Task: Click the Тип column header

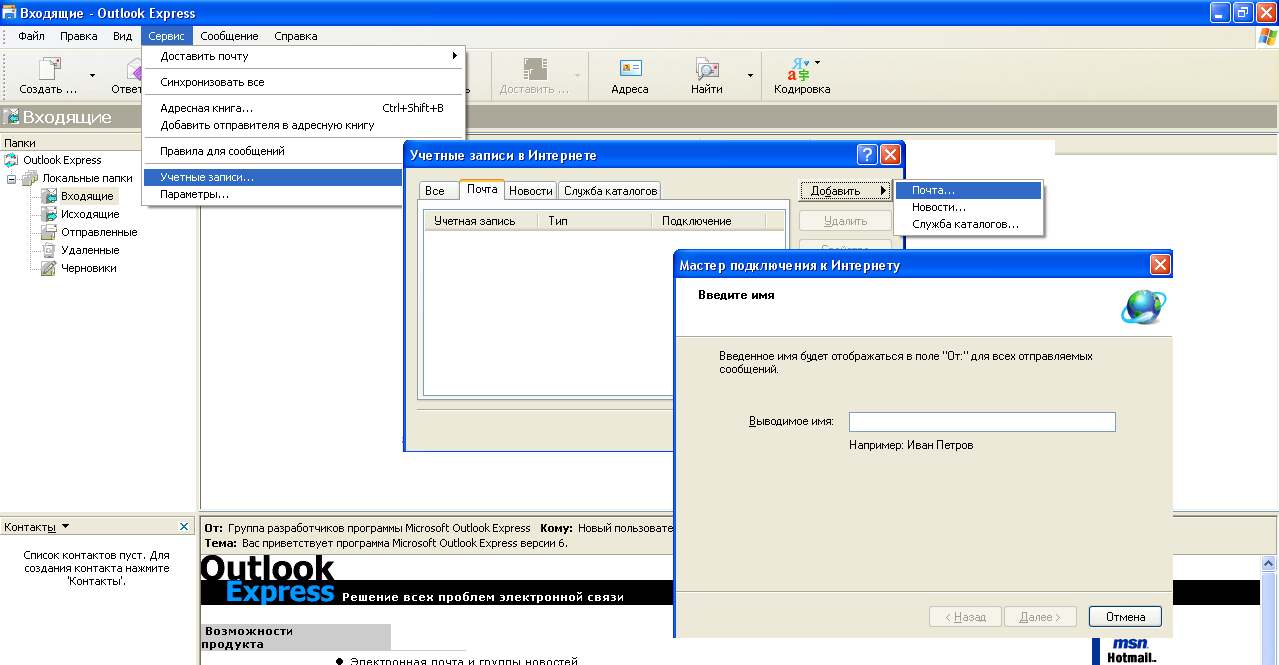Action: 595,221
